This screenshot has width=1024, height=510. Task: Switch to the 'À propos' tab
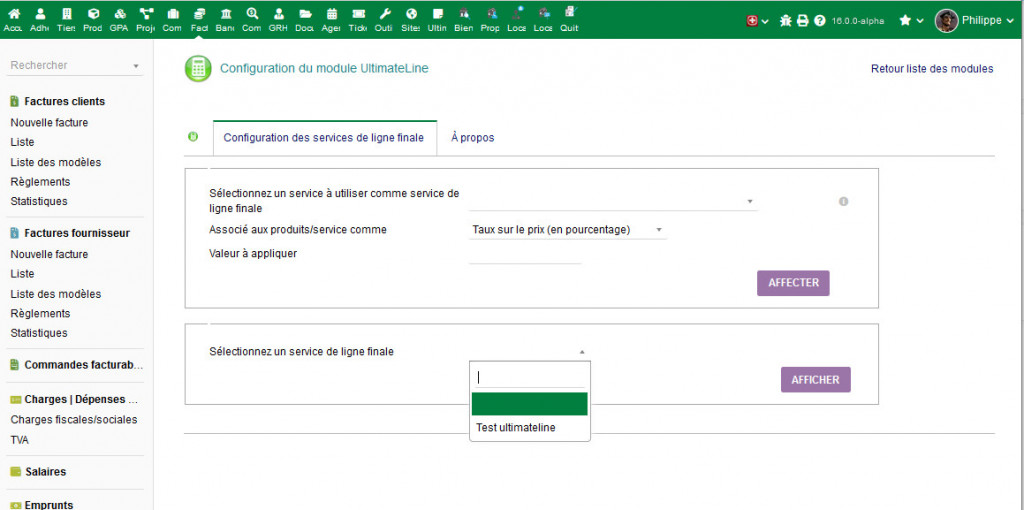tap(472, 138)
